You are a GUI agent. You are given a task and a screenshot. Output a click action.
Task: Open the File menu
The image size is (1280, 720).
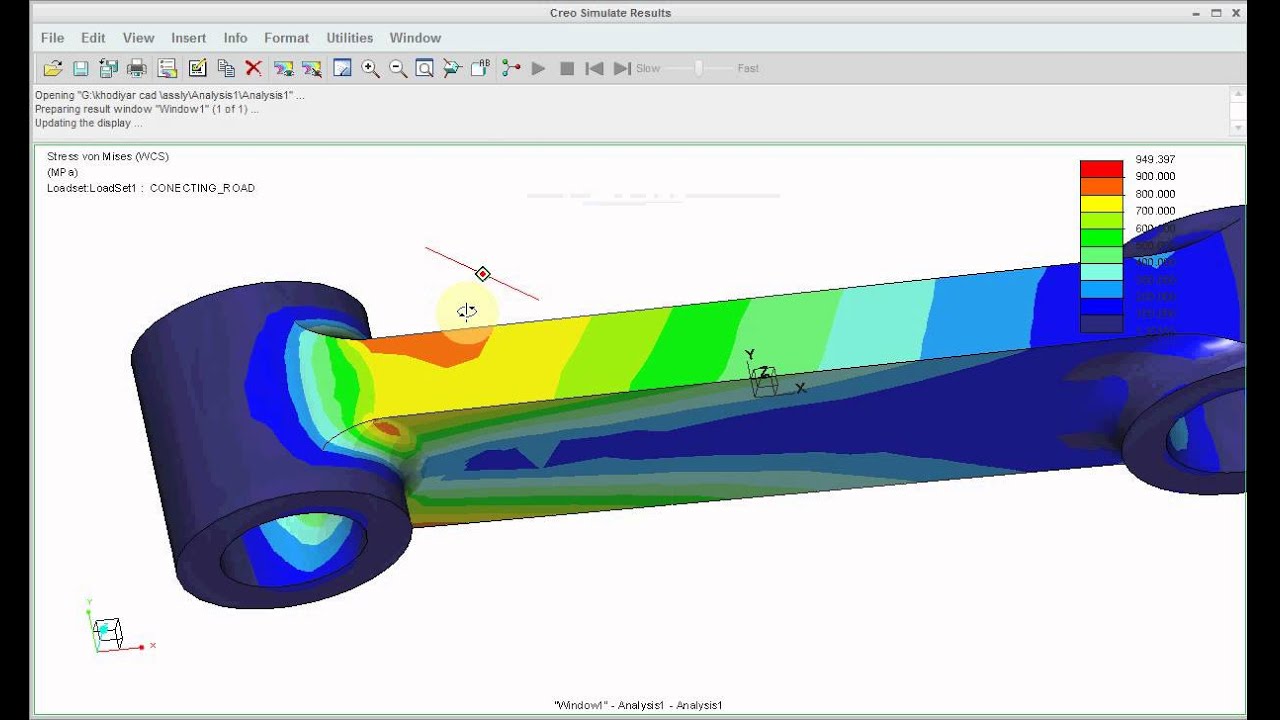(52, 38)
